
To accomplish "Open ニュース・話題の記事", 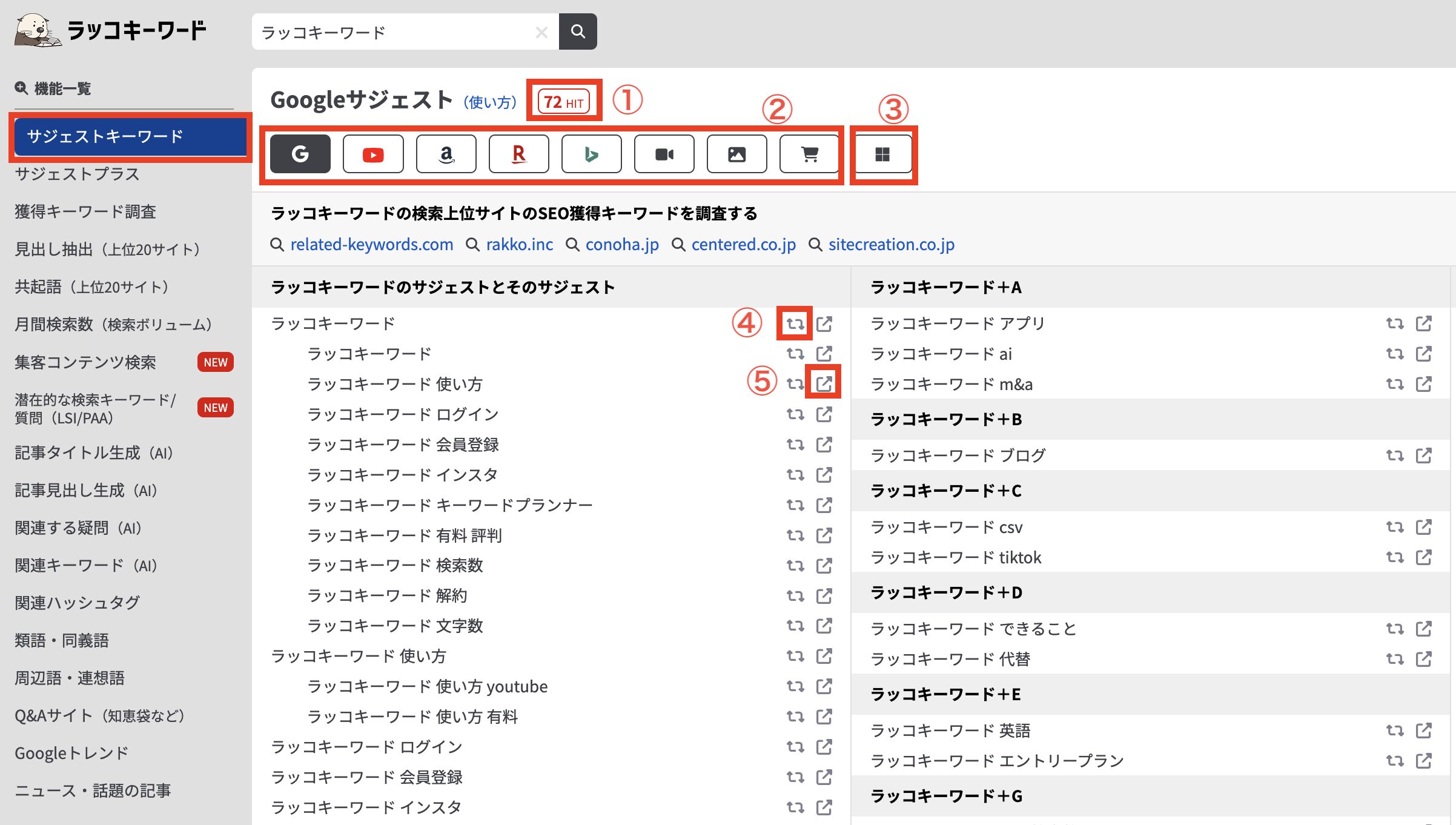I will pyautogui.click(x=93, y=791).
